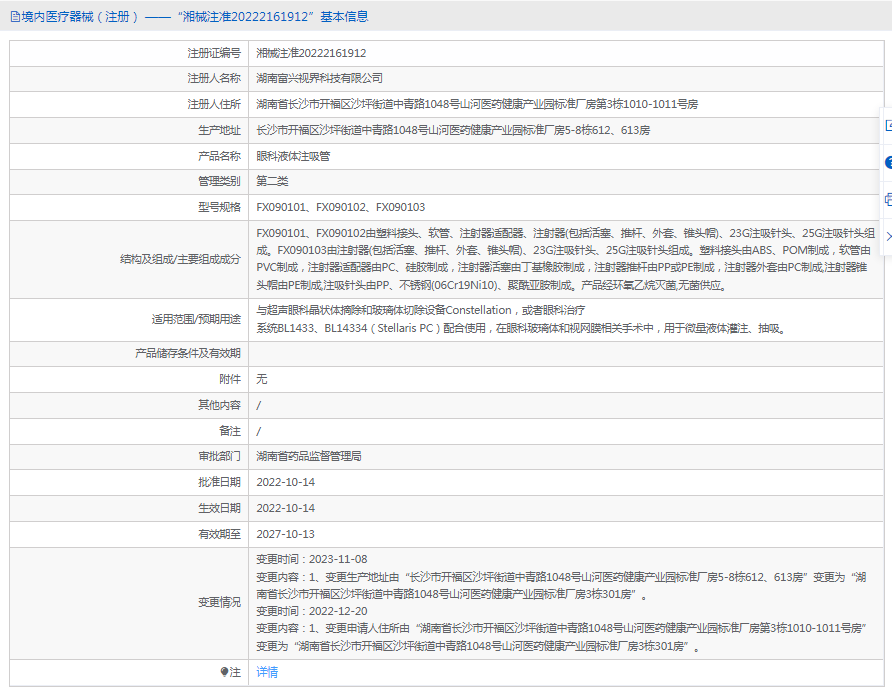Select the 其他内容 row label

tap(219, 406)
